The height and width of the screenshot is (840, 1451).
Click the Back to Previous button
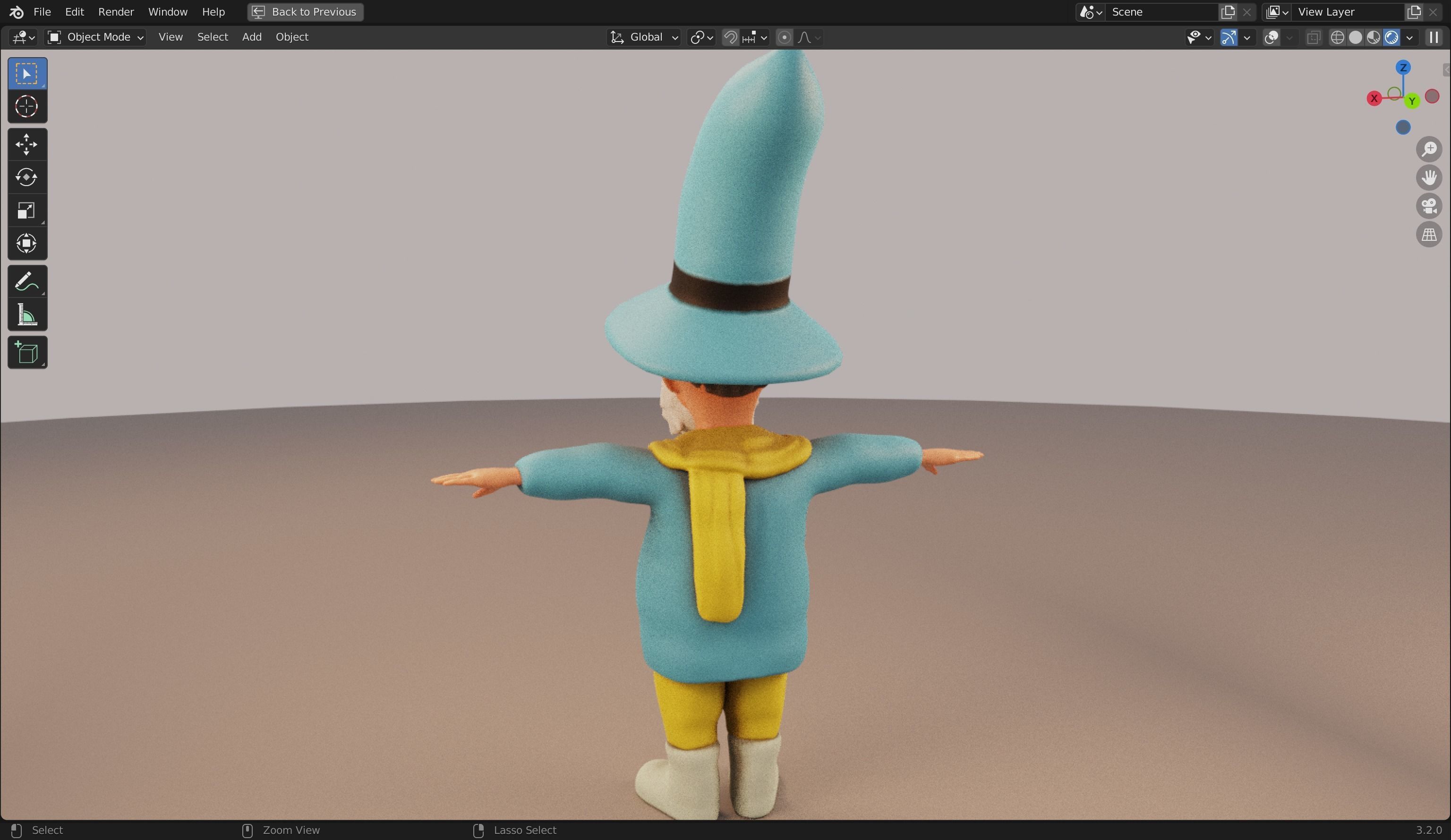tap(305, 11)
